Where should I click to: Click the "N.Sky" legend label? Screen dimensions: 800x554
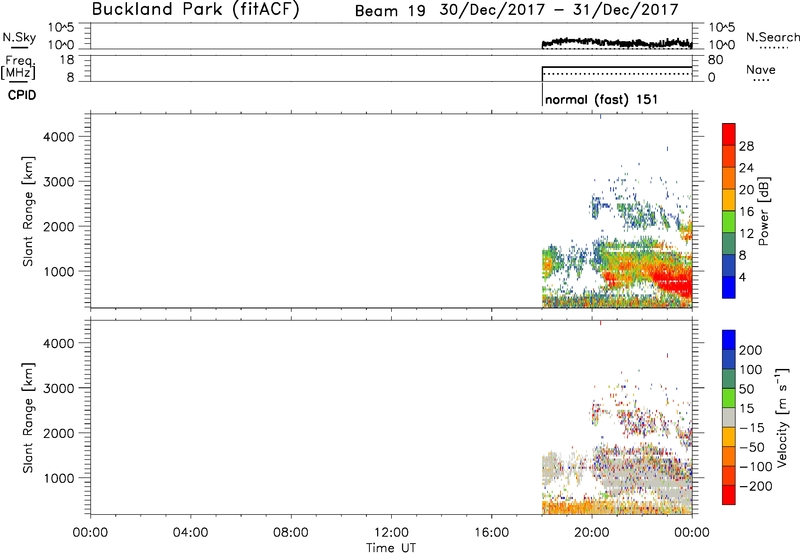(x=19, y=37)
